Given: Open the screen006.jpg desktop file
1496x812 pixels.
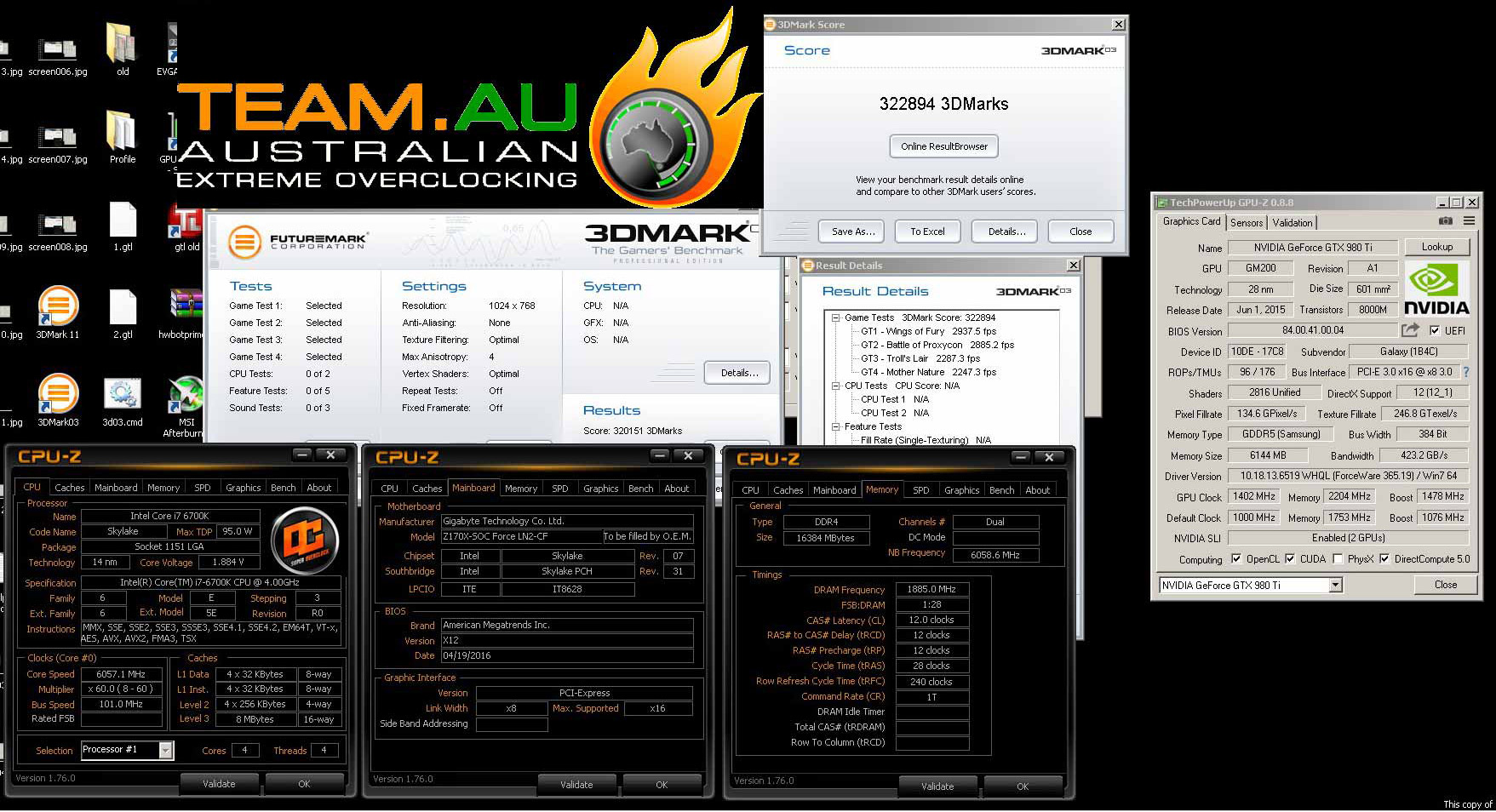Looking at the screenshot, I should (58, 56).
